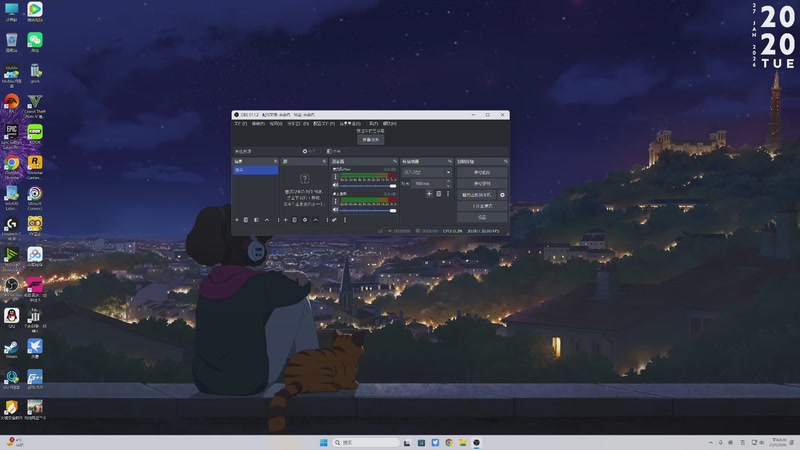Pop out the Scene Transitions dock
Screen dimensions: 800x450
(450, 161)
